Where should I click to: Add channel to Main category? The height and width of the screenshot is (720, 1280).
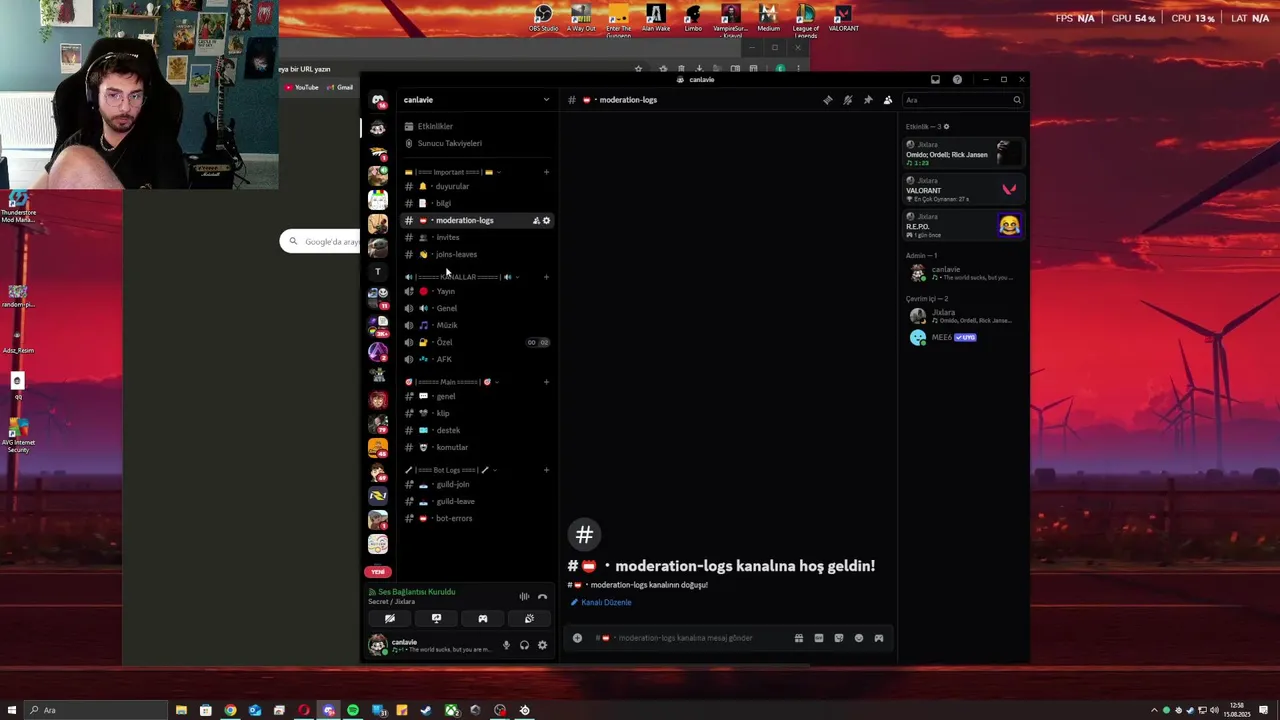click(546, 382)
